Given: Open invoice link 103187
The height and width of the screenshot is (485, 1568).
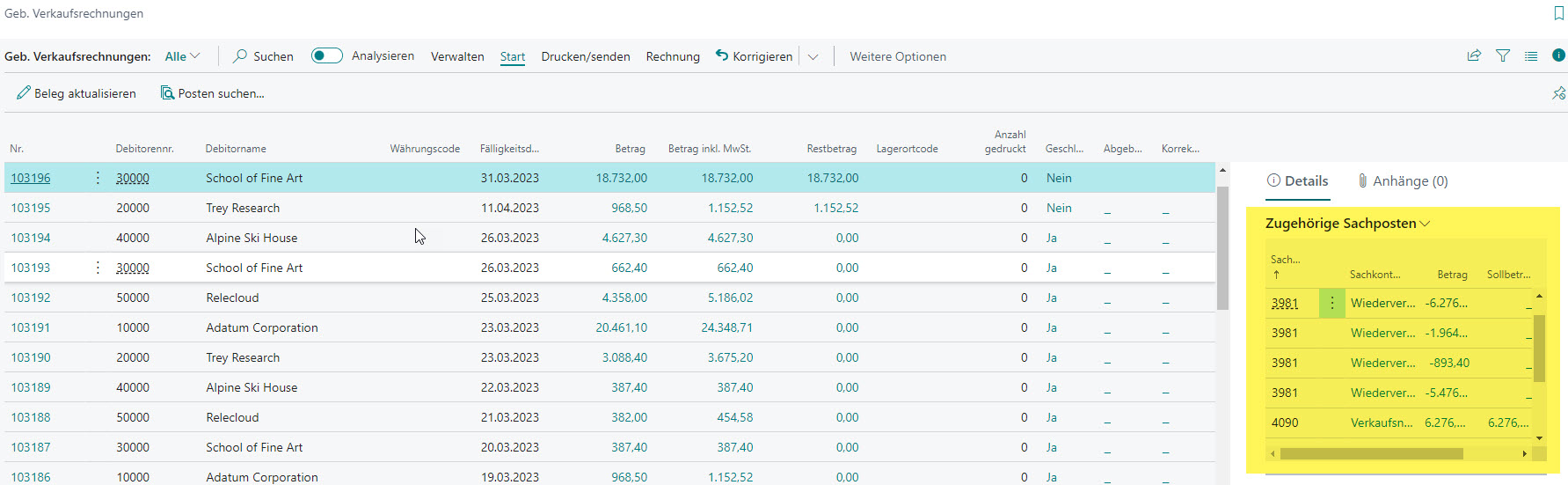Looking at the screenshot, I should click(x=31, y=447).
